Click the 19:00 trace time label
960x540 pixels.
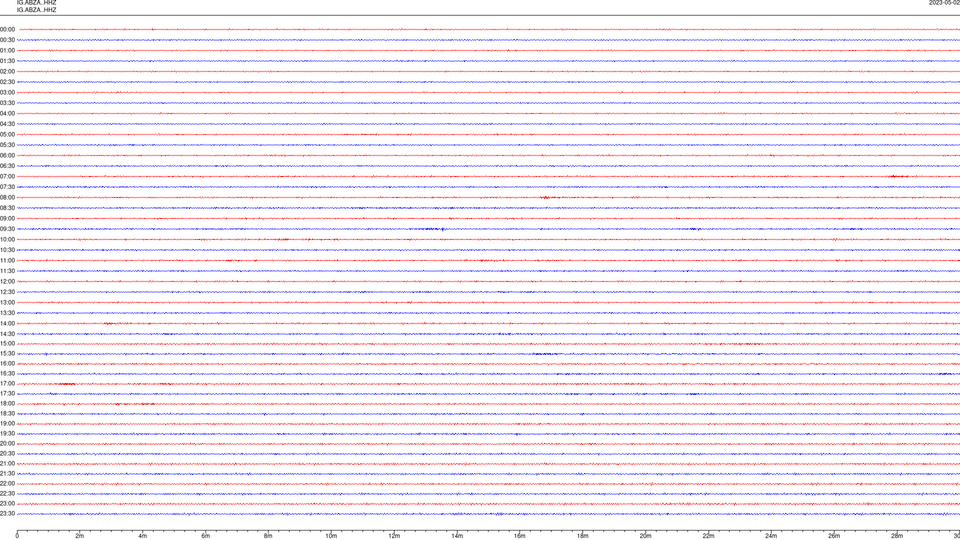tap(7, 424)
